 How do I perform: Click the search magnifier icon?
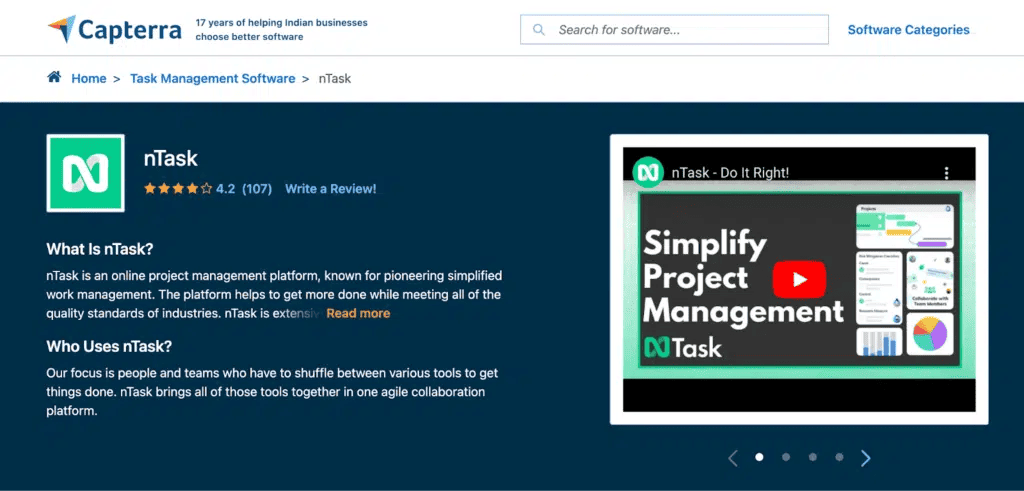point(539,29)
